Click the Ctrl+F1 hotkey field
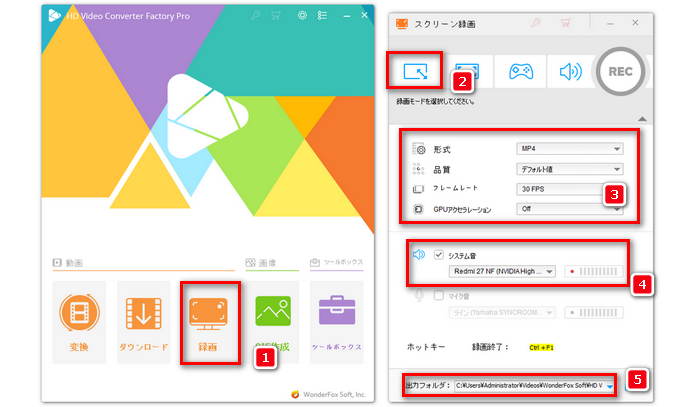Image resolution: width=700 pixels, height=407 pixels. (x=541, y=347)
